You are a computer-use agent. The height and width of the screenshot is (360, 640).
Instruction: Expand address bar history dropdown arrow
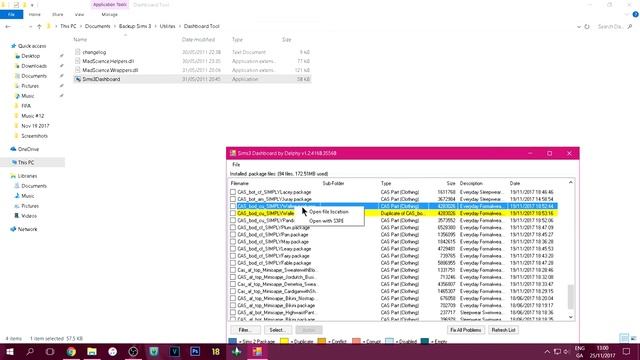[x=578, y=27]
